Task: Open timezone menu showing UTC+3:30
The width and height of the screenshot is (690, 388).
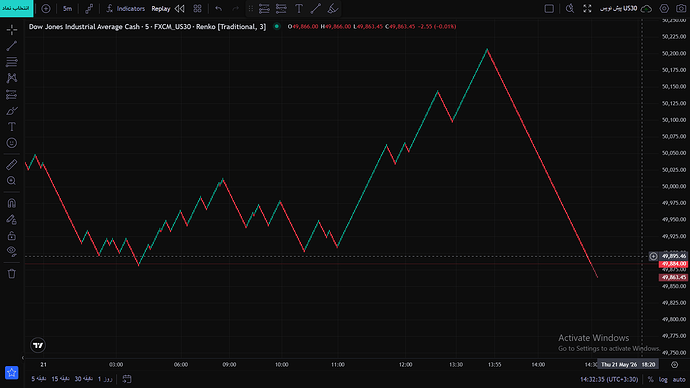Action: click(609, 379)
